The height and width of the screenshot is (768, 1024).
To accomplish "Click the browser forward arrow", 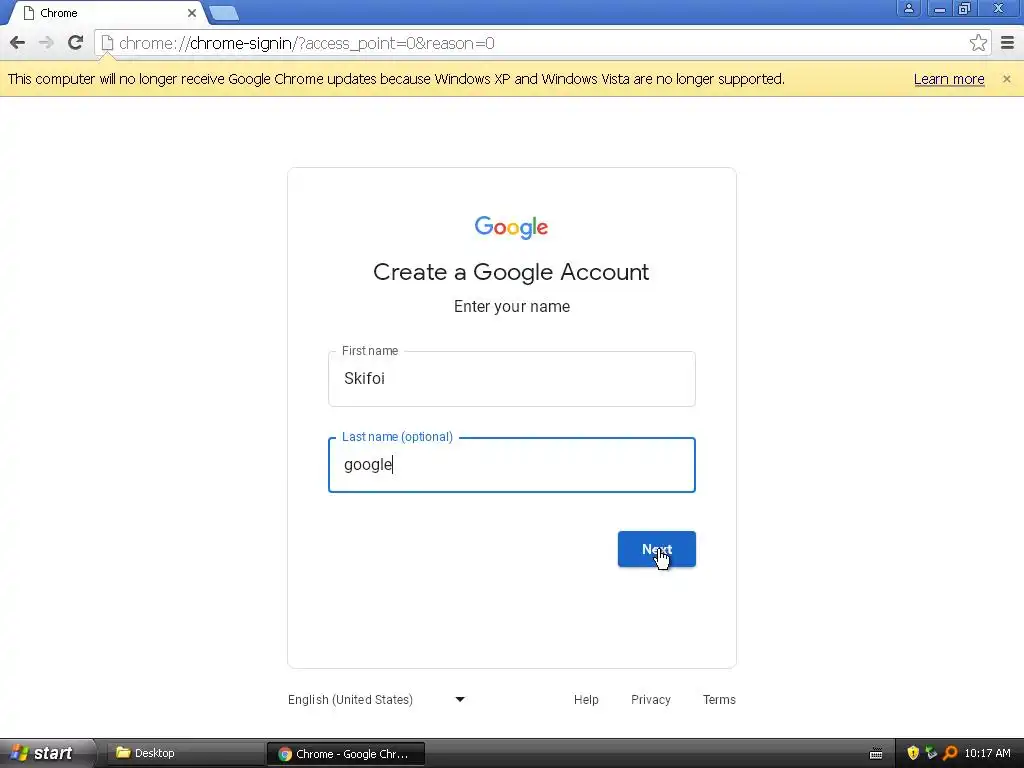I will click(x=46, y=43).
